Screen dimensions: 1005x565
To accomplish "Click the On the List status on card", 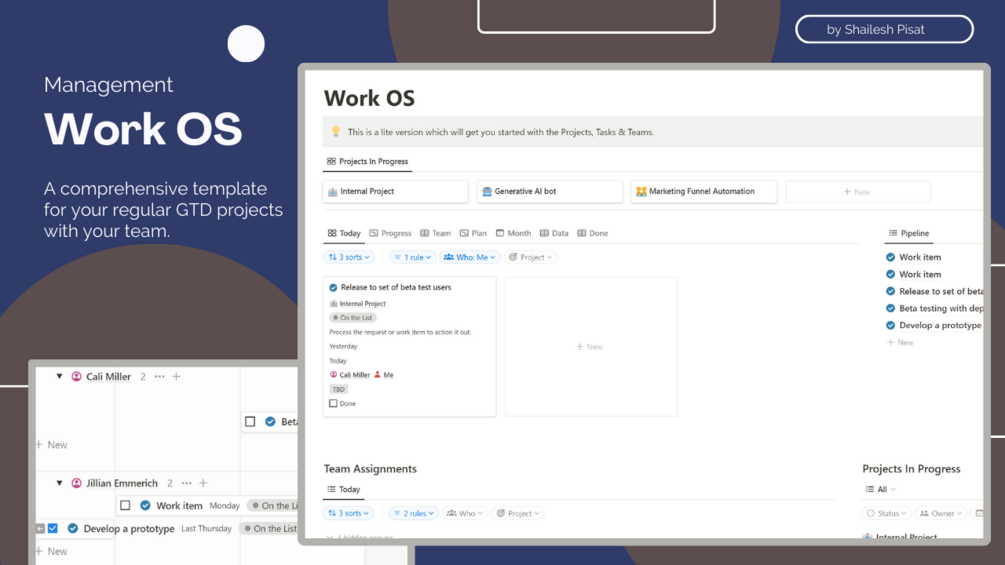I will 353,318.
